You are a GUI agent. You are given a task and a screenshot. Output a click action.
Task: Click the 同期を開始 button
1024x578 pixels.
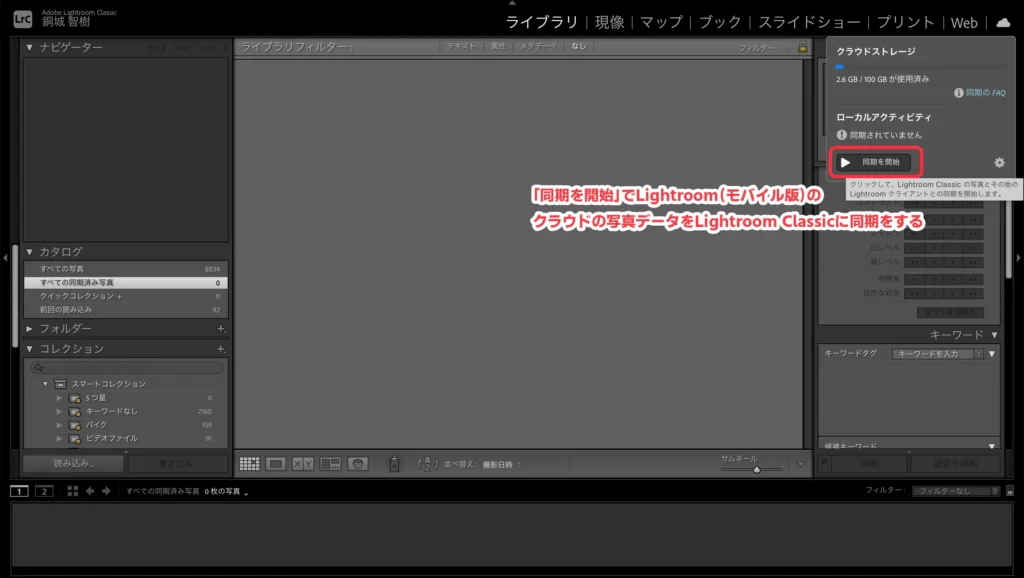(872, 162)
